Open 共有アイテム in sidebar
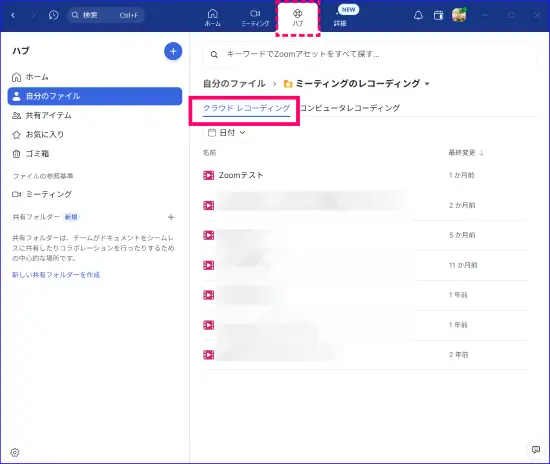Viewport: 550px width, 464px height. click(x=95, y=115)
